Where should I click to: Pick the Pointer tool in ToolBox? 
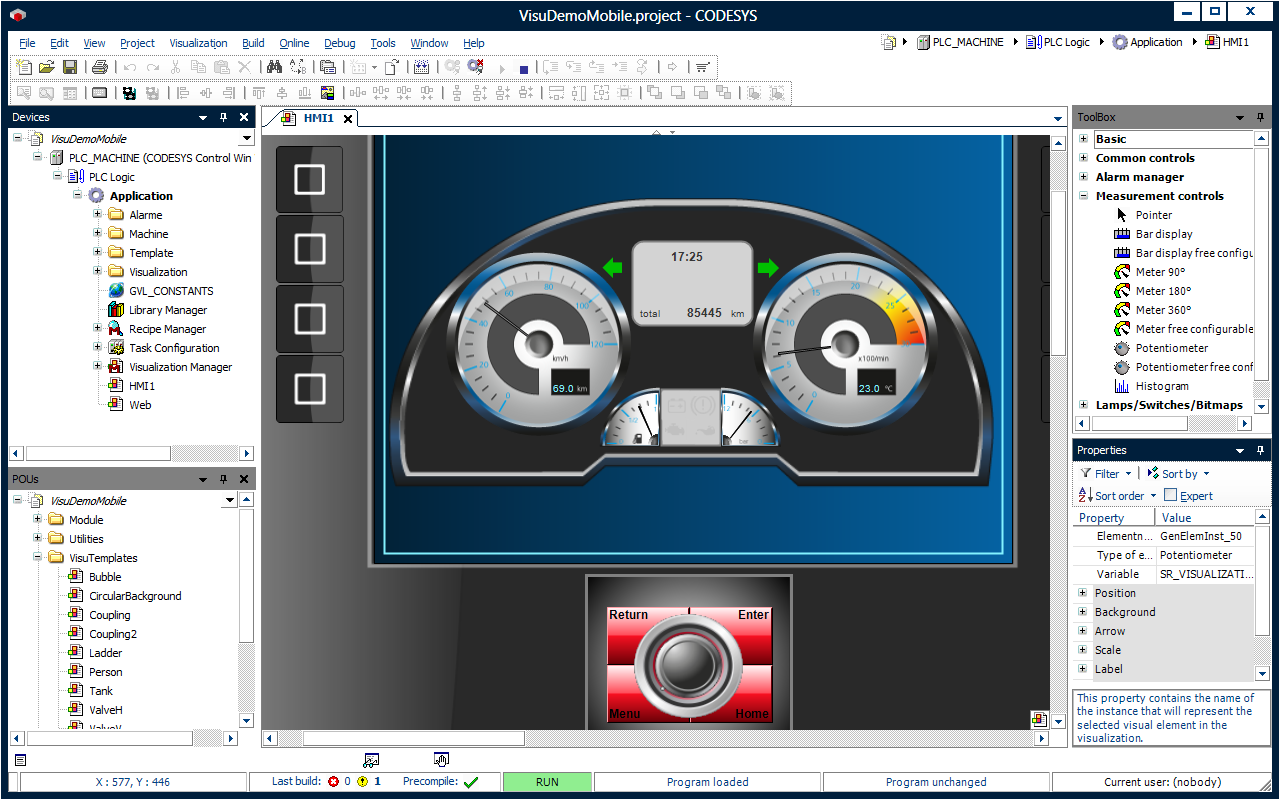(x=1153, y=215)
